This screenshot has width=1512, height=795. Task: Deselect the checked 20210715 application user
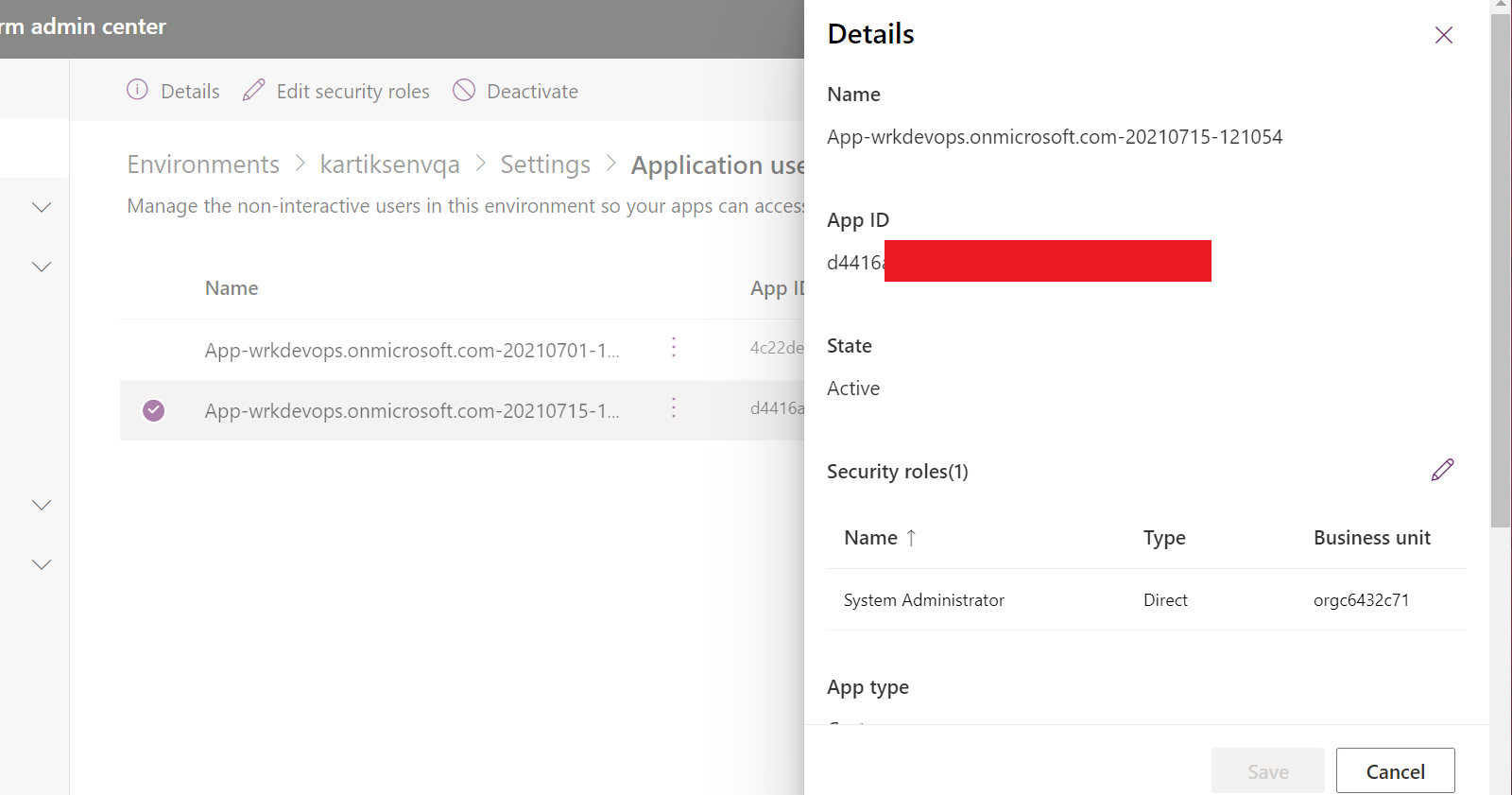tap(153, 410)
